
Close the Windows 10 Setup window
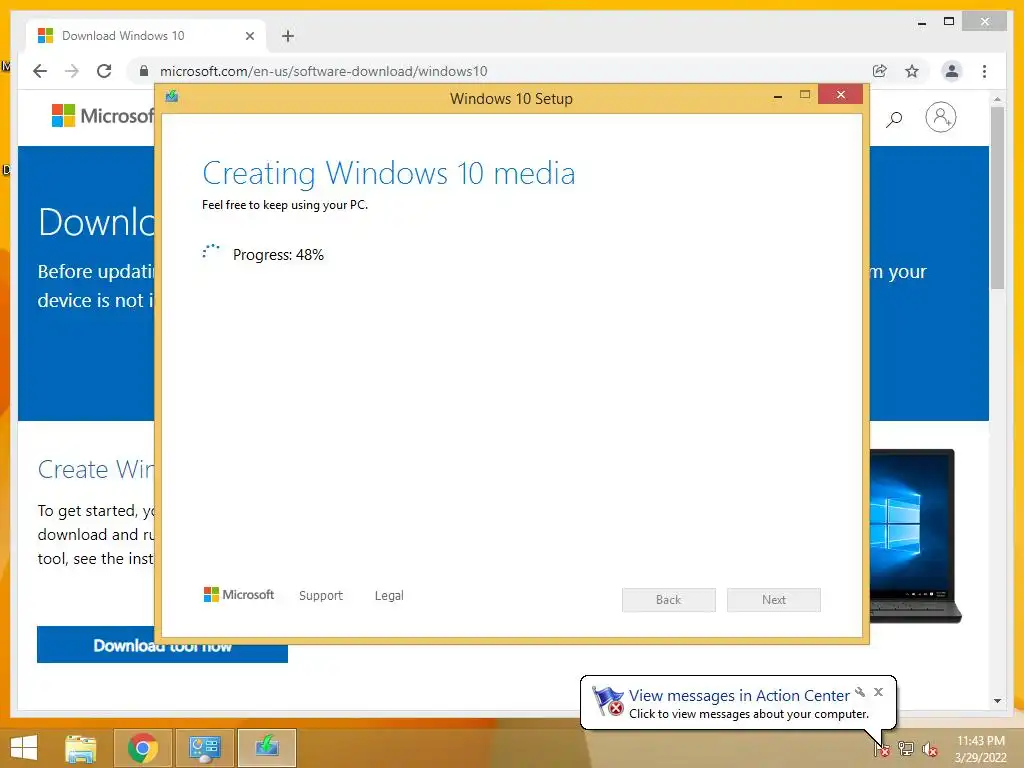click(x=840, y=95)
